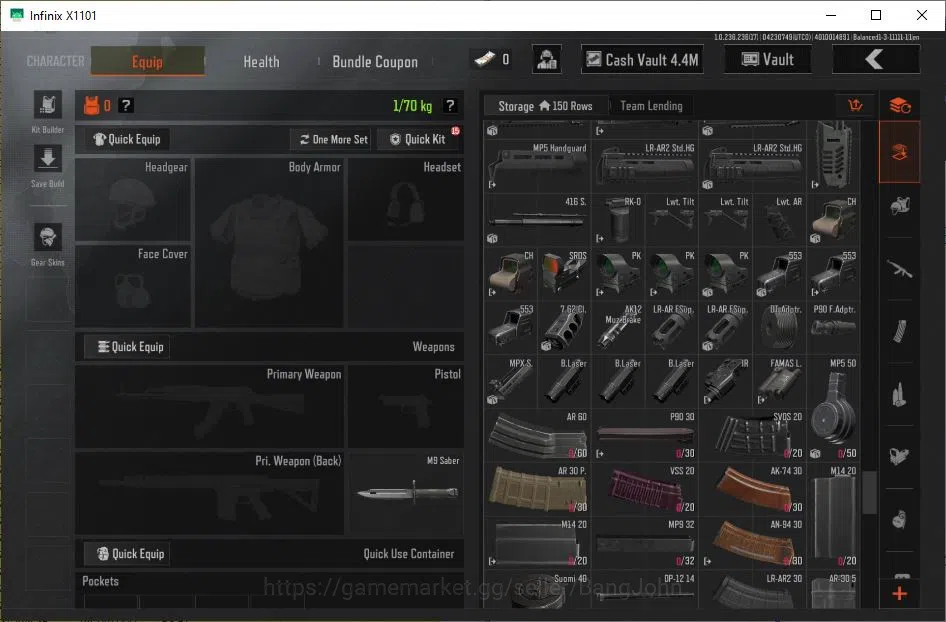Select the MP5 Handguard item
This screenshot has width=946, height=622.
[537, 166]
